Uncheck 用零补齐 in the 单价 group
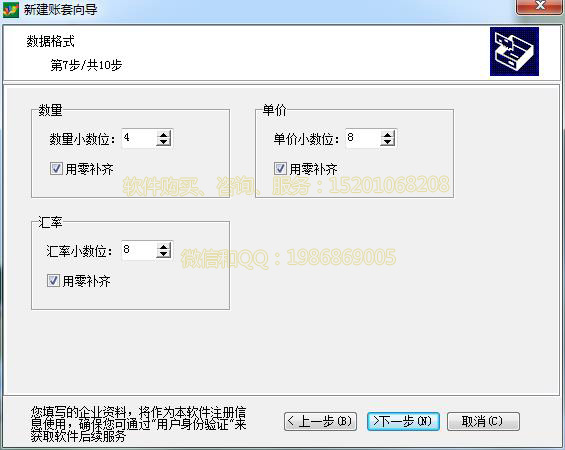Image resolution: width=565 pixels, height=450 pixels. click(x=280, y=168)
